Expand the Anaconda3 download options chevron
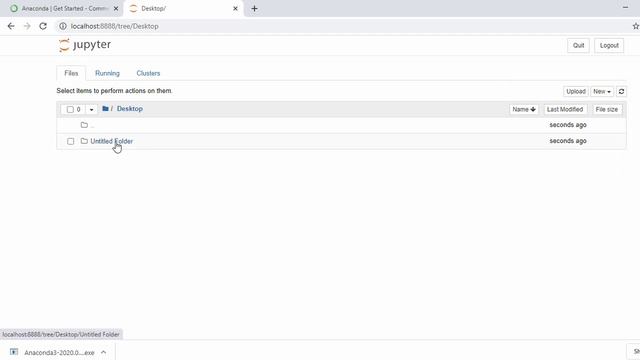 (104, 352)
